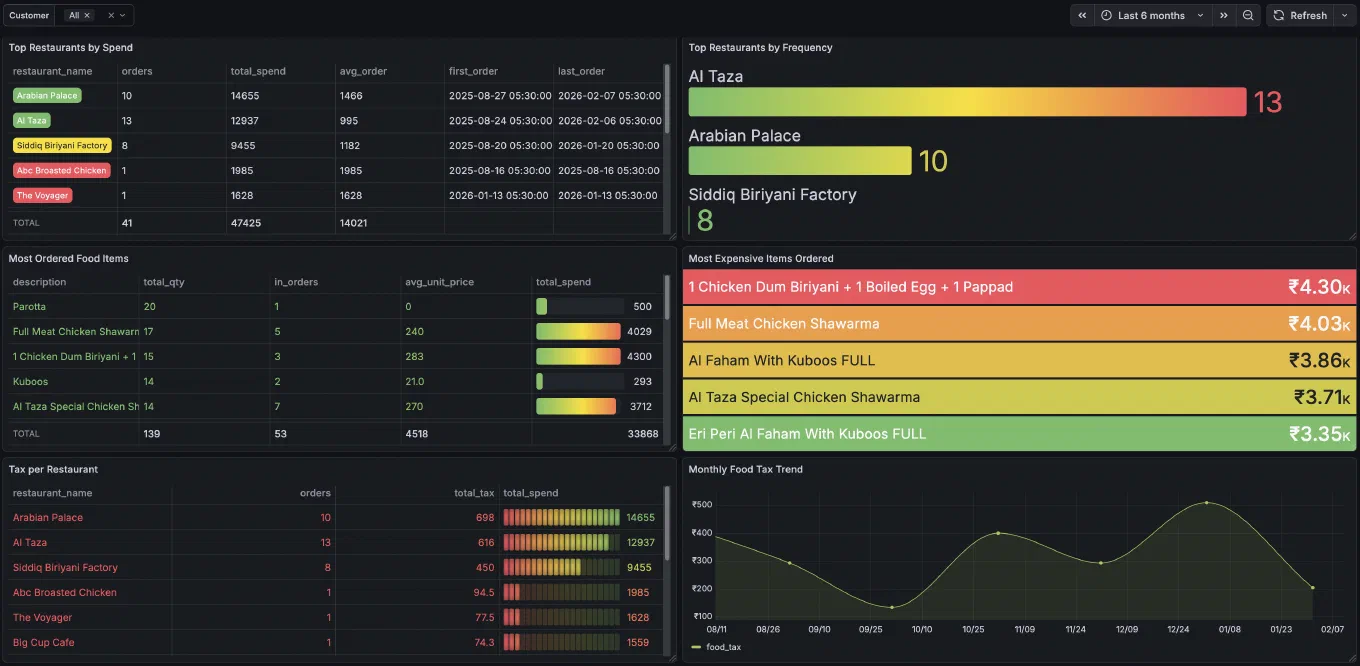Click resize handle of Most Ordered Food Items
Image resolution: width=1360 pixels, height=666 pixels.
pos(673,447)
